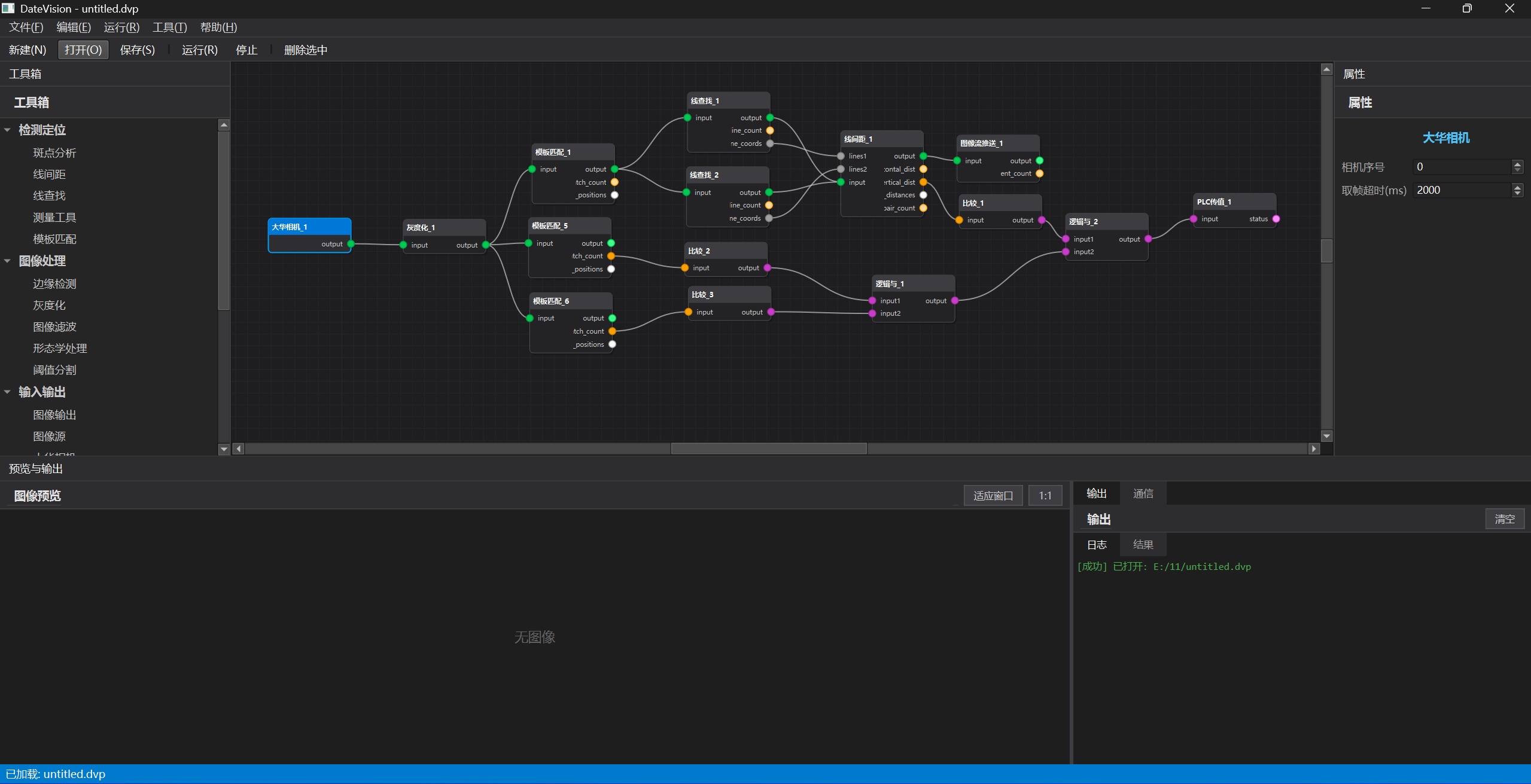The image size is (1531, 784).
Task: Open the 文件(F) menu
Action: pyautogui.click(x=26, y=28)
